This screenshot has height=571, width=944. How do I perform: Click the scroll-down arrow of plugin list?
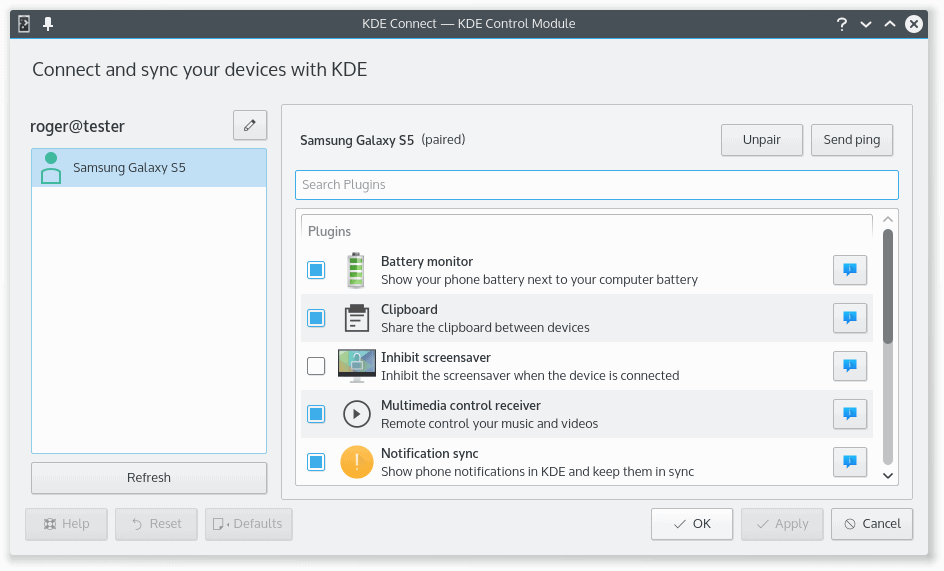(888, 476)
